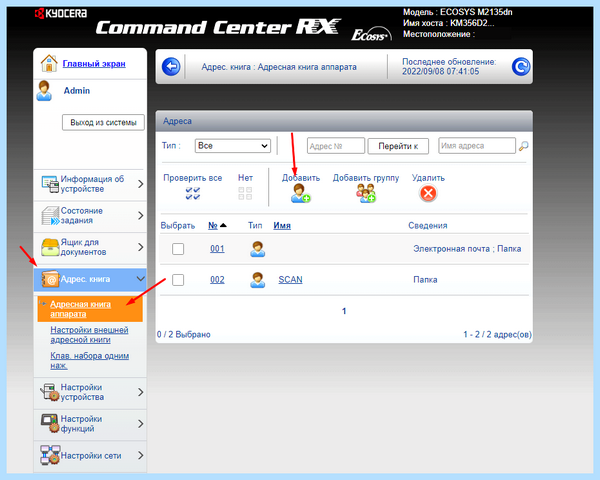The image size is (600, 480).
Task: Click the Добавить группу label text
Action: [366, 178]
